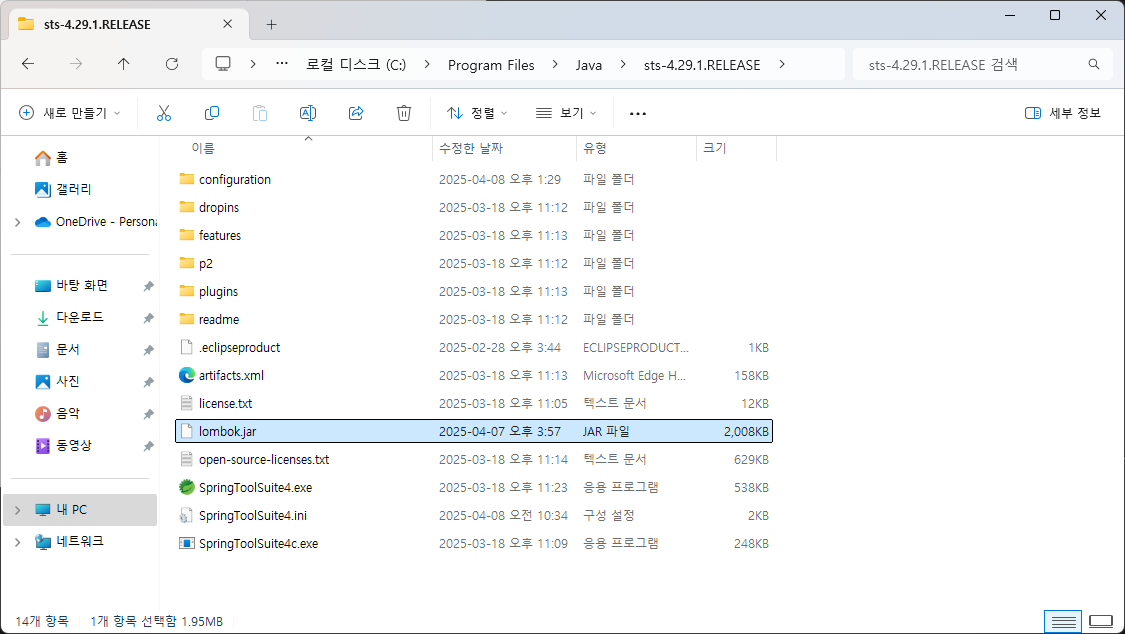Click the PC monitor icon in address bar
Screen dimensions: 1125x634
click(223, 64)
